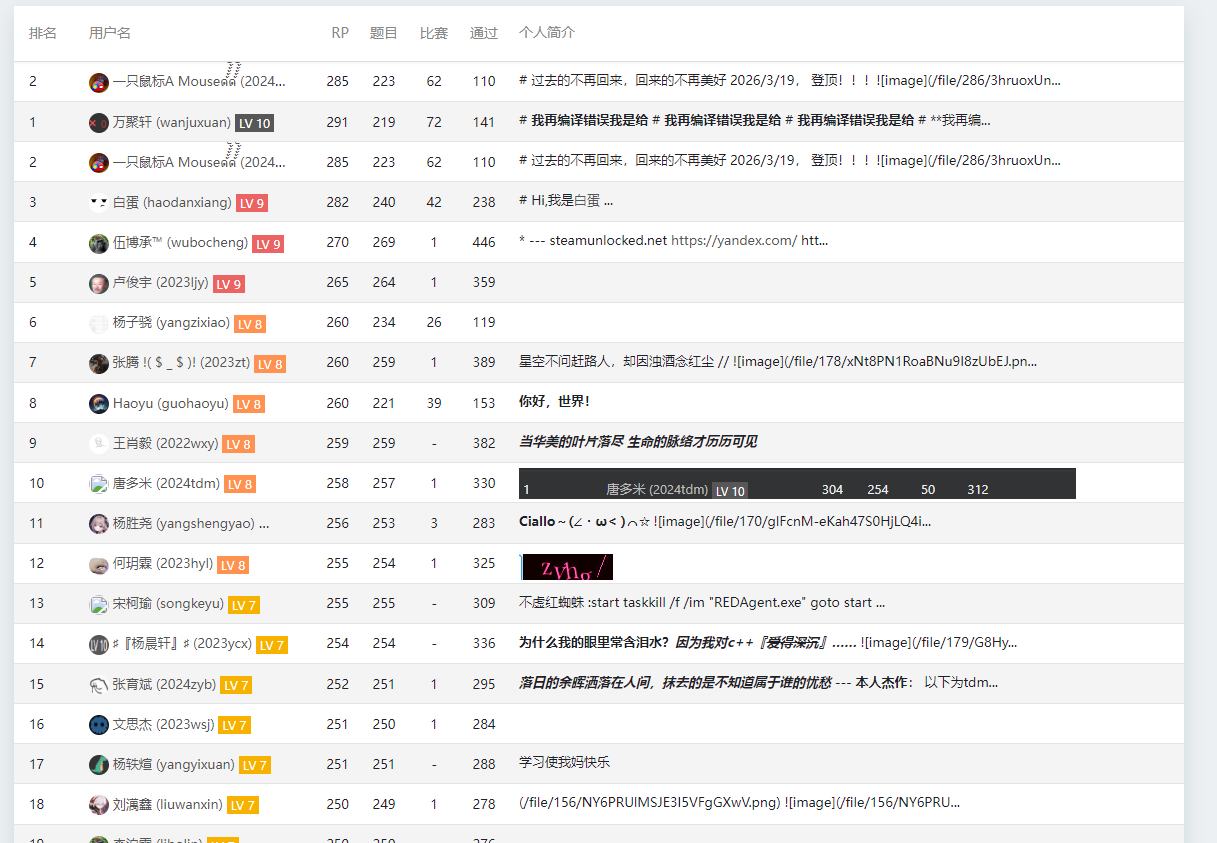Click the LV 8 badge of Haoyu
This screenshot has height=843, width=1217.
(249, 404)
